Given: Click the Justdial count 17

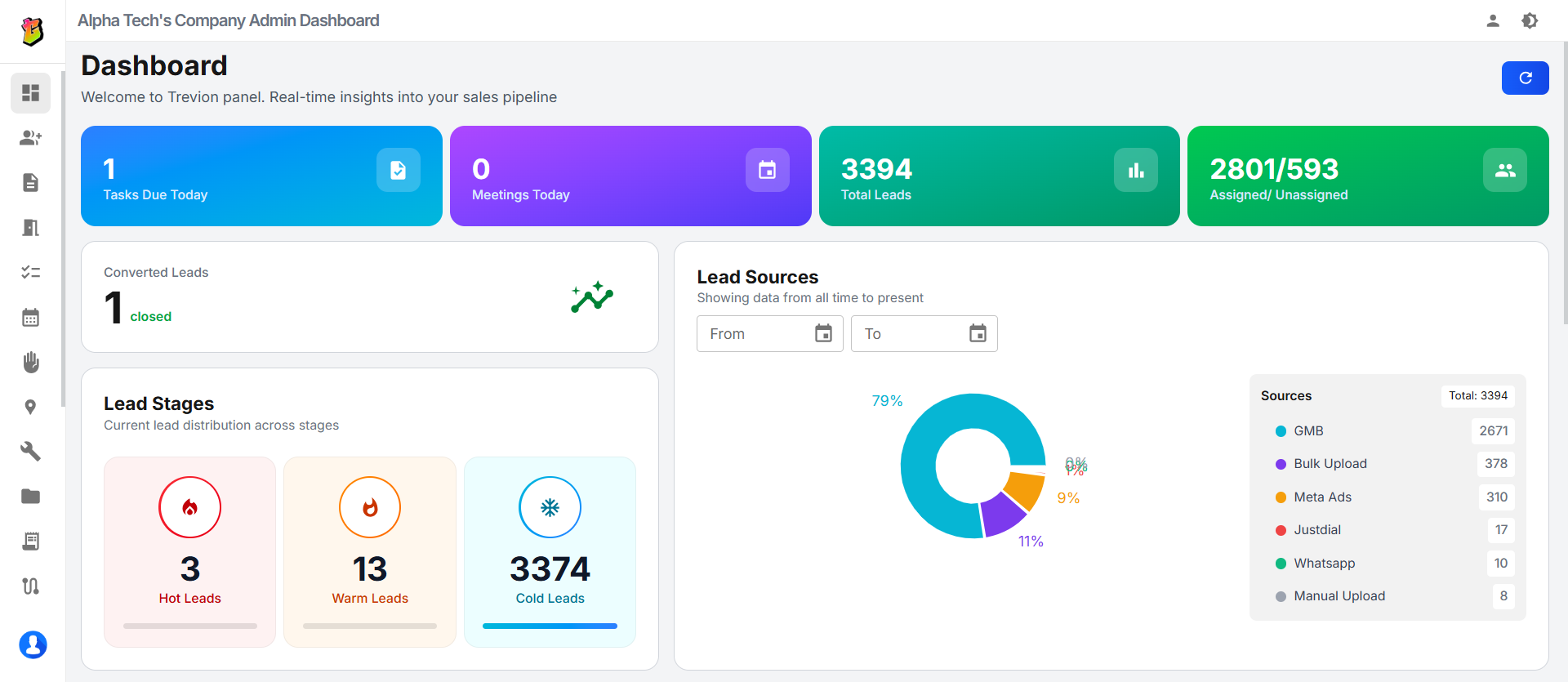Looking at the screenshot, I should [x=1501, y=529].
